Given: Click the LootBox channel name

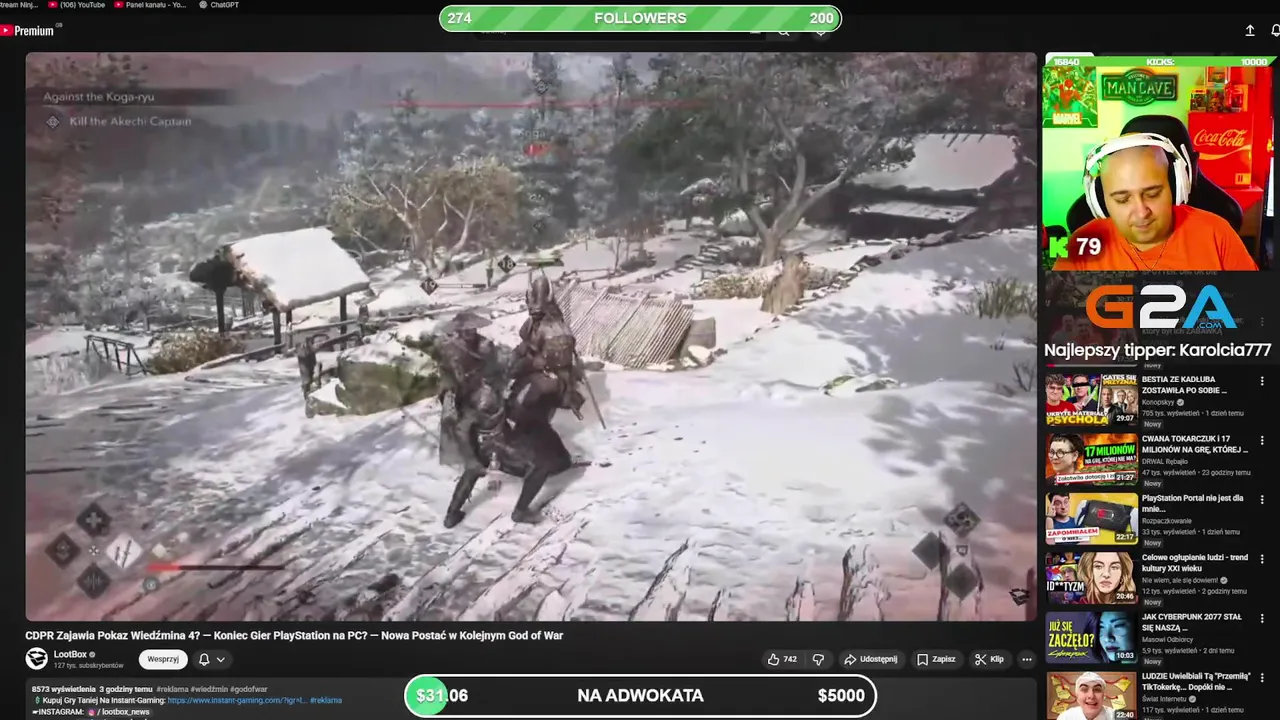Looking at the screenshot, I should (70, 654).
